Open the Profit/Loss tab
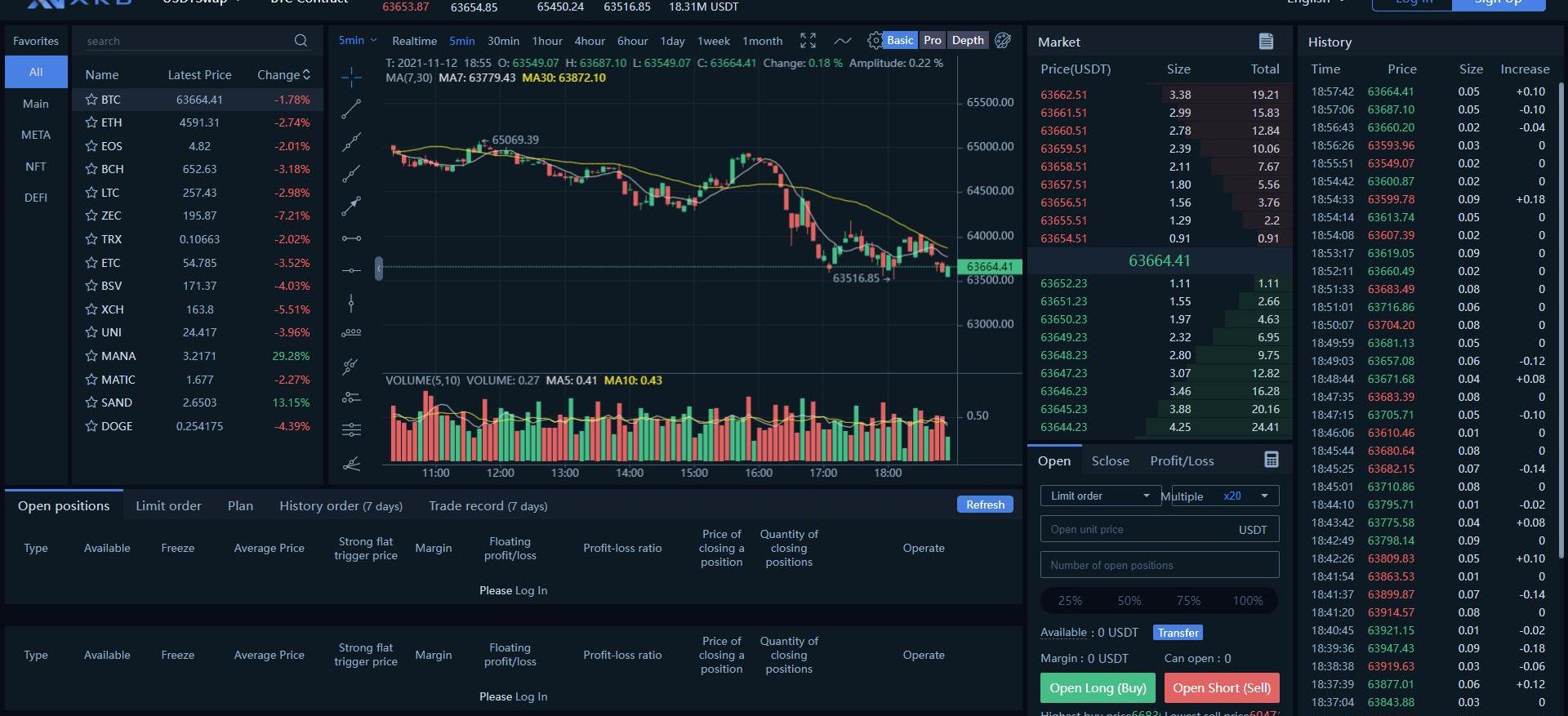 click(x=1181, y=460)
